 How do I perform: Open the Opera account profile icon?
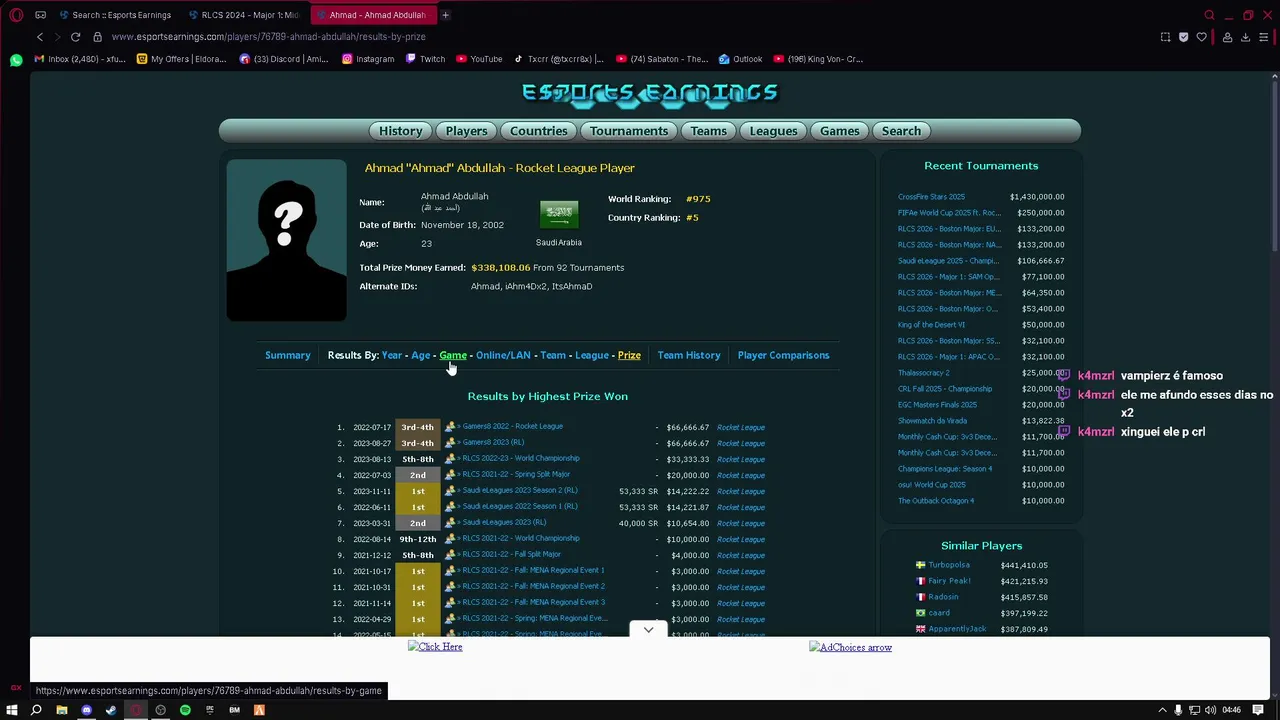[x=1227, y=37]
